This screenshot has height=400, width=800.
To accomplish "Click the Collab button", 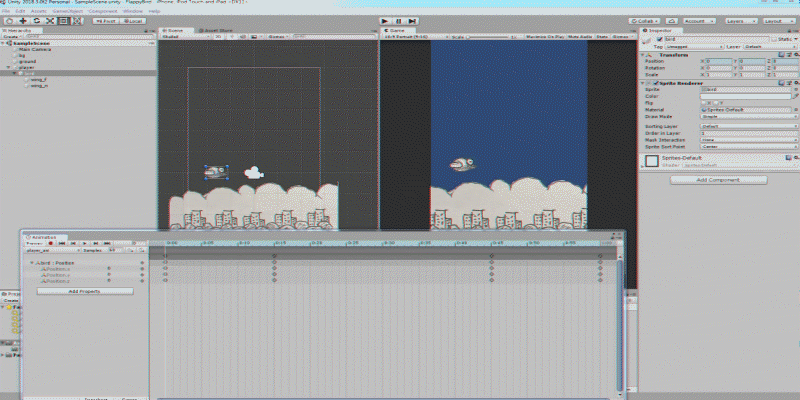I will 645,21.
